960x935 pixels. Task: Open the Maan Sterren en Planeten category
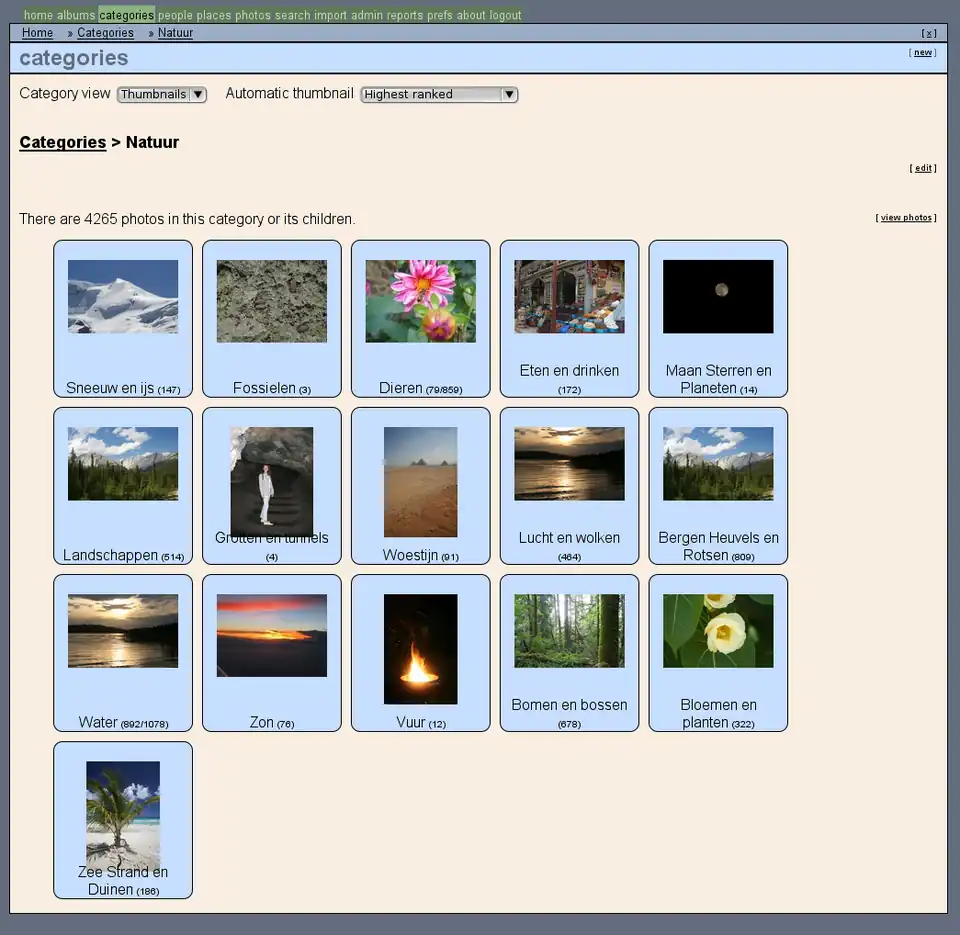(x=718, y=295)
